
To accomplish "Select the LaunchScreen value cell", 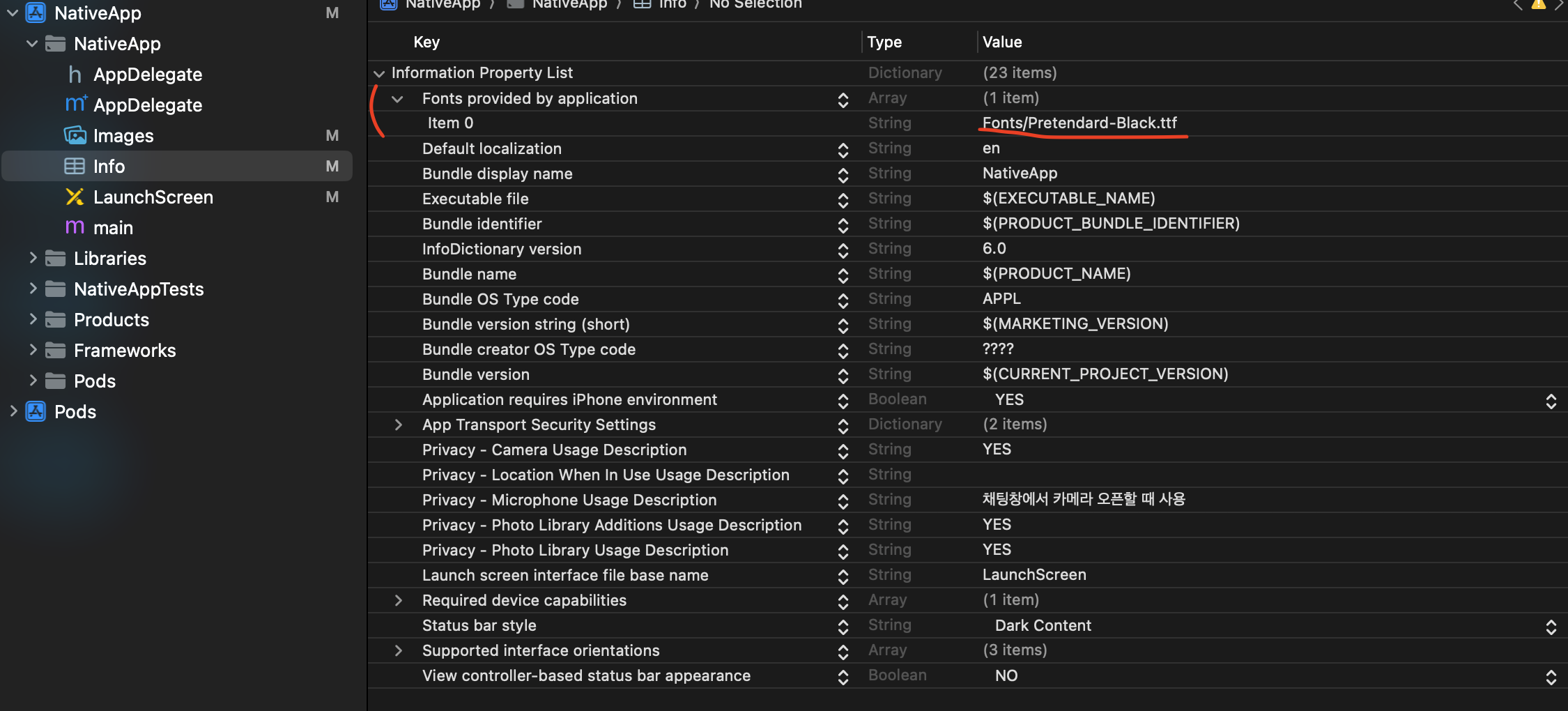I will click(x=1034, y=575).
